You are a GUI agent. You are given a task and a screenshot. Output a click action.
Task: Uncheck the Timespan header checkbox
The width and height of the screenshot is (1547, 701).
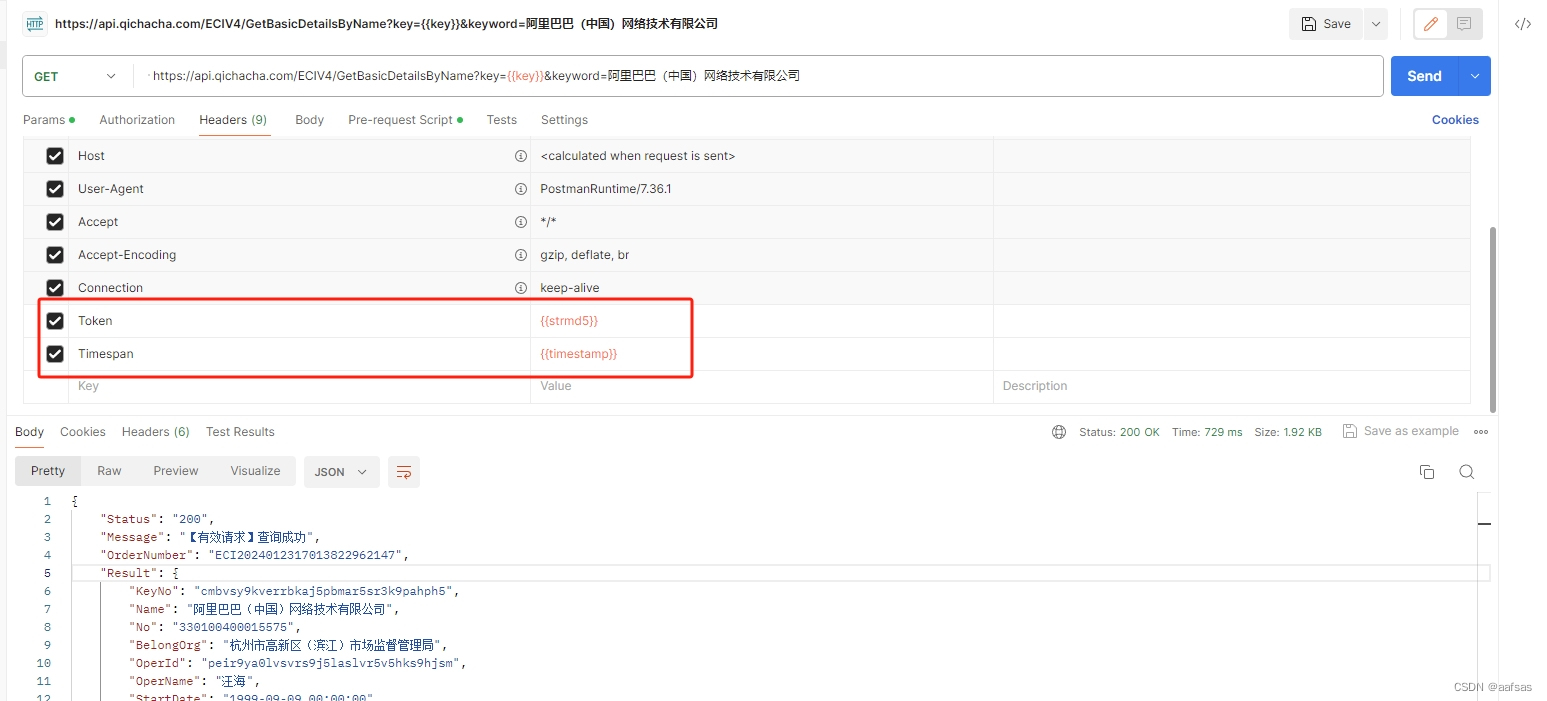(55, 354)
